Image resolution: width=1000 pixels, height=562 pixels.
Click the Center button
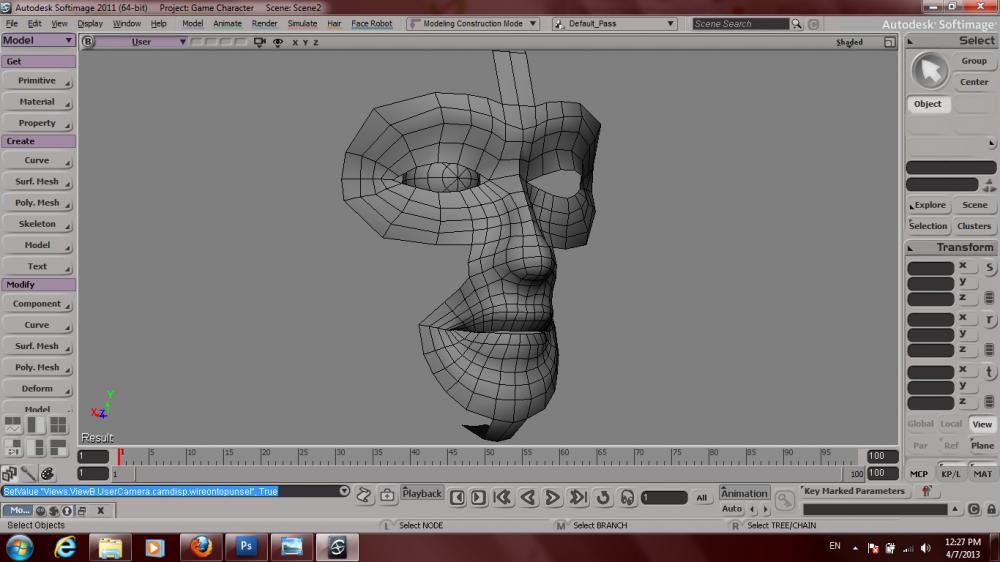[x=974, y=82]
